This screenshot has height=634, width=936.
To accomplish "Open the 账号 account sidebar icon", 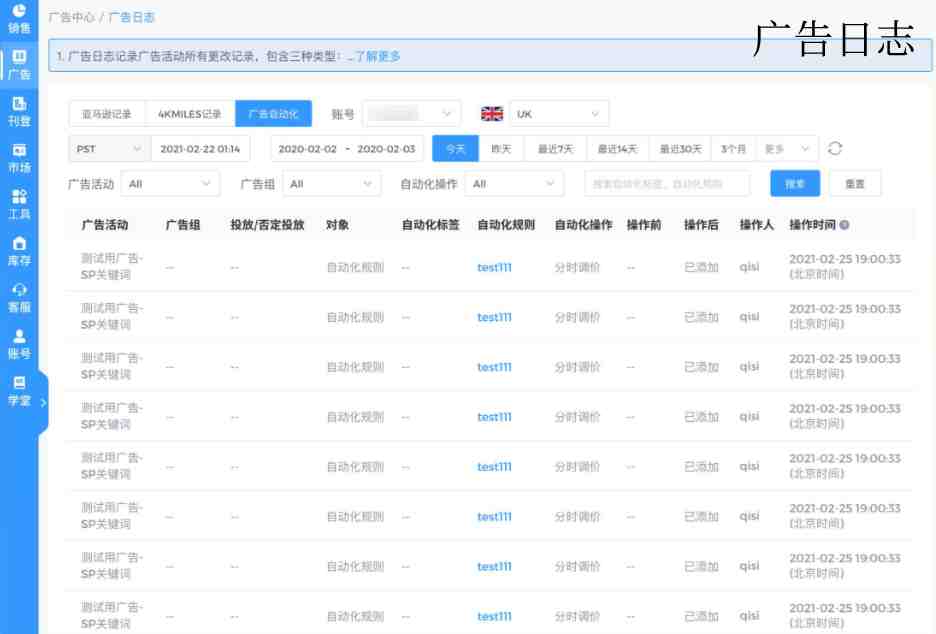I will click(x=19, y=343).
